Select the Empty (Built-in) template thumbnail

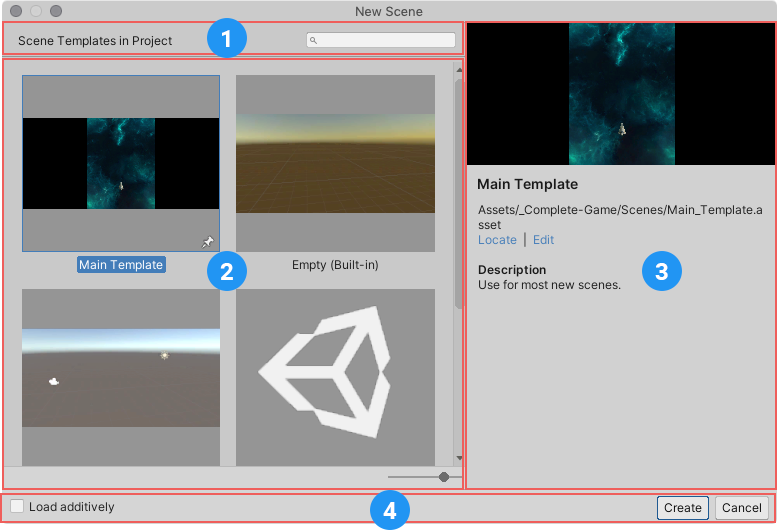tap(335, 163)
